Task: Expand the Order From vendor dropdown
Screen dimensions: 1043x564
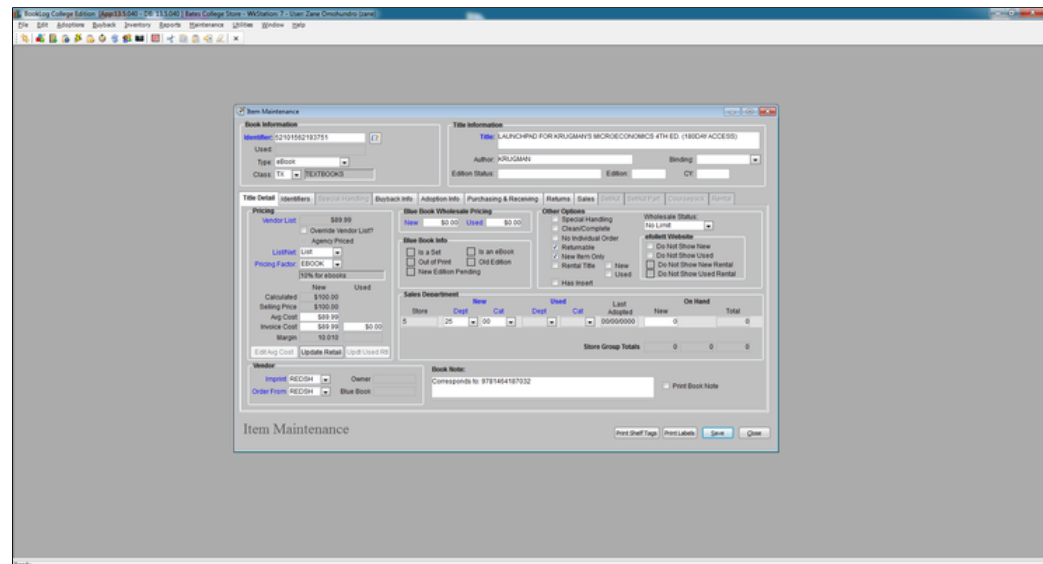Action: (325, 392)
